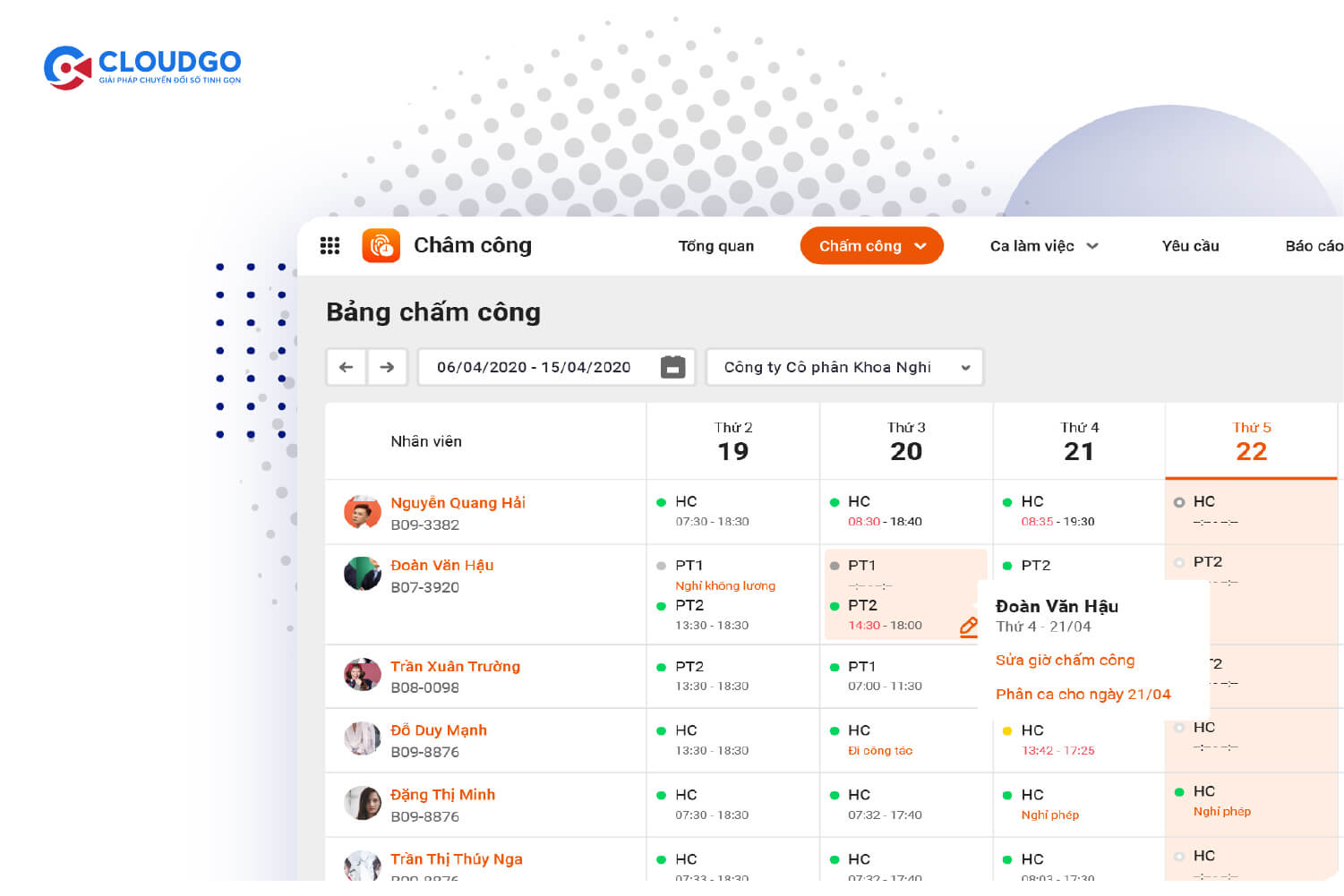
Task: Click Đặng Thị Minh's avatar
Action: (x=362, y=804)
